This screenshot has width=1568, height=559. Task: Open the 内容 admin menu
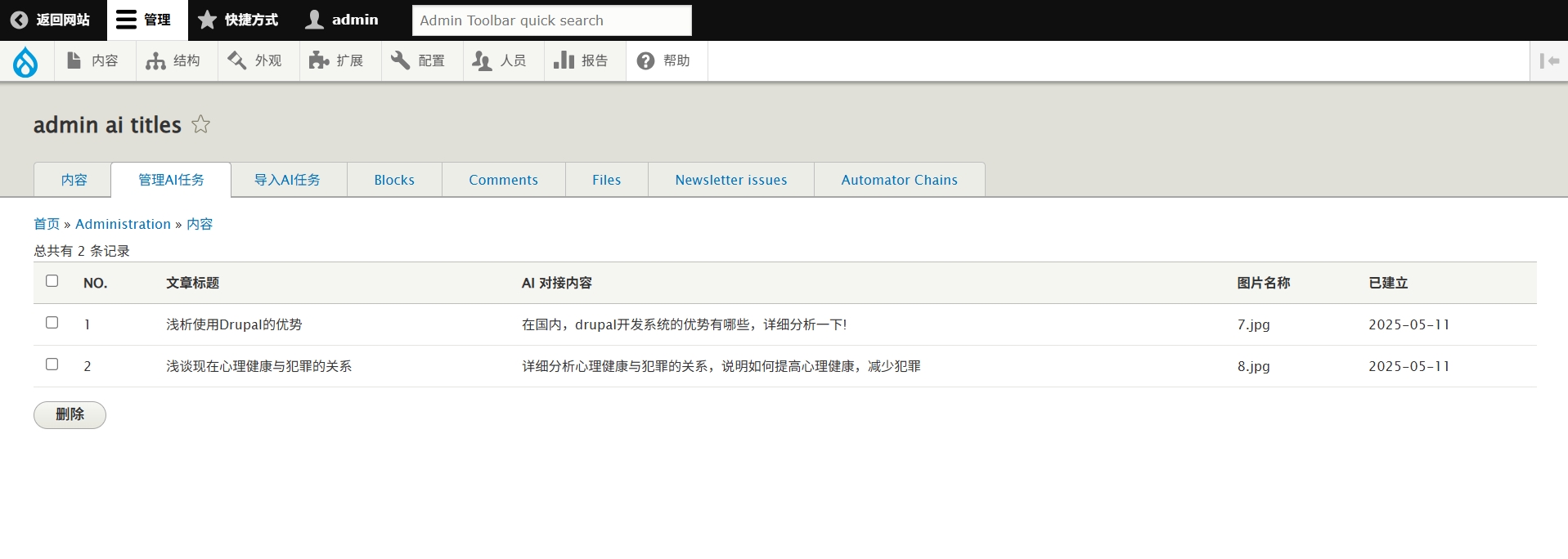click(x=94, y=61)
